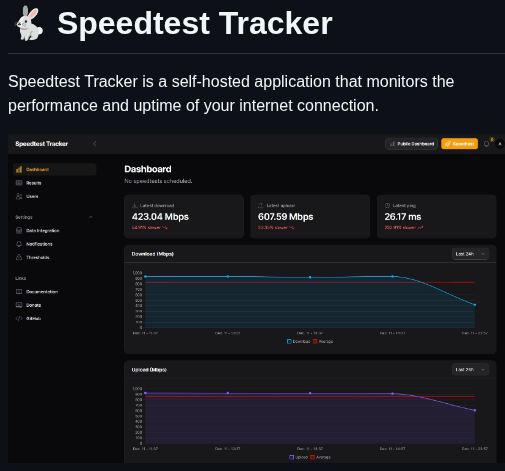This screenshot has height=471, width=505.
Task: Toggle the Download series legend
Action: click(x=299, y=341)
